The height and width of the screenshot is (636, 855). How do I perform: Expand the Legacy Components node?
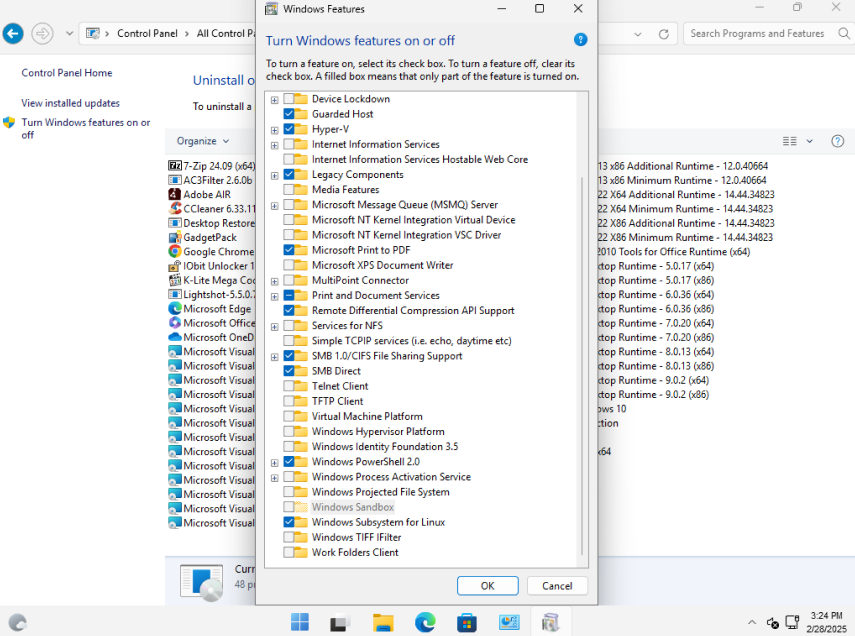point(274,175)
